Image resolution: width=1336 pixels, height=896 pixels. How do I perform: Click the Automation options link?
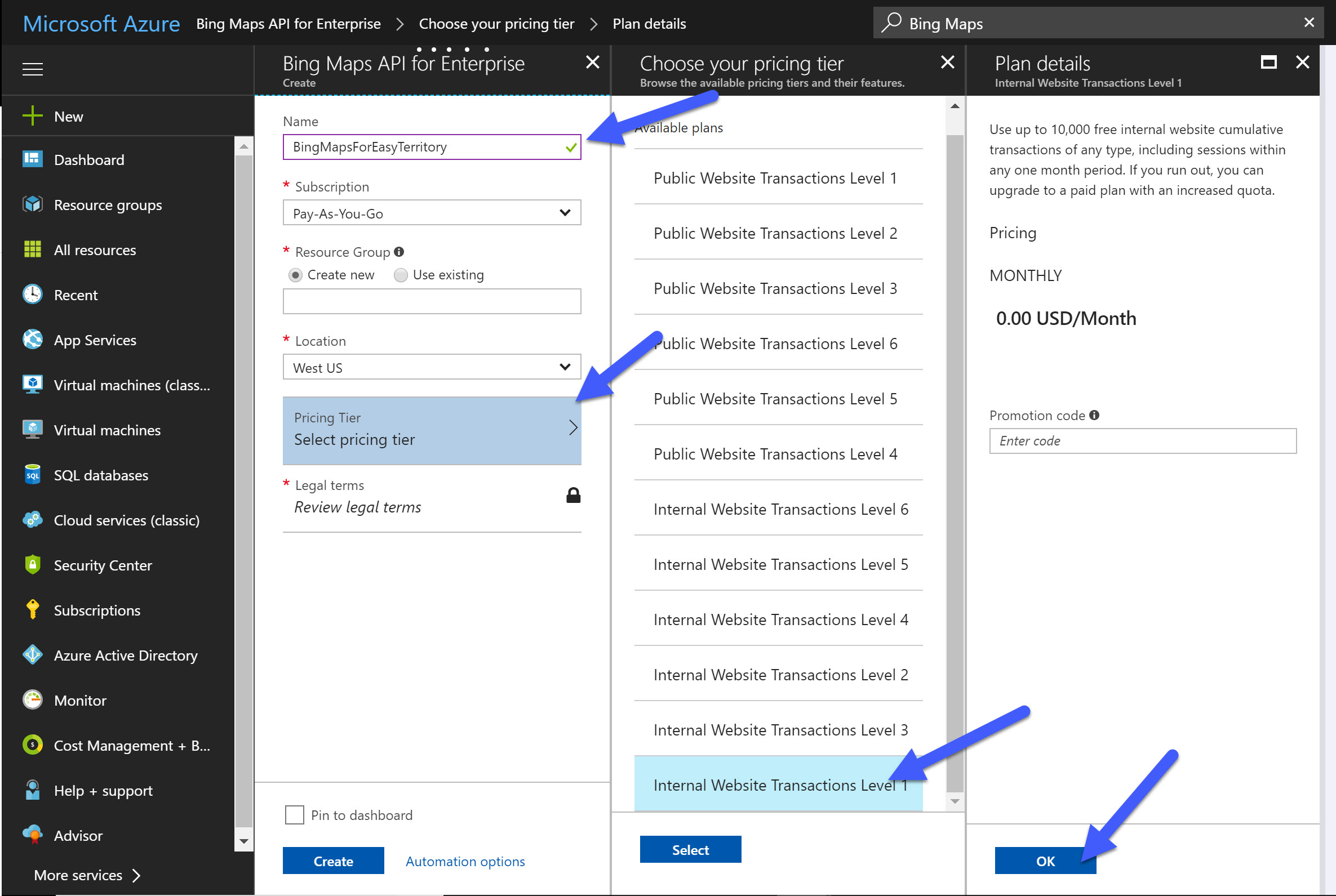pyautogui.click(x=465, y=861)
